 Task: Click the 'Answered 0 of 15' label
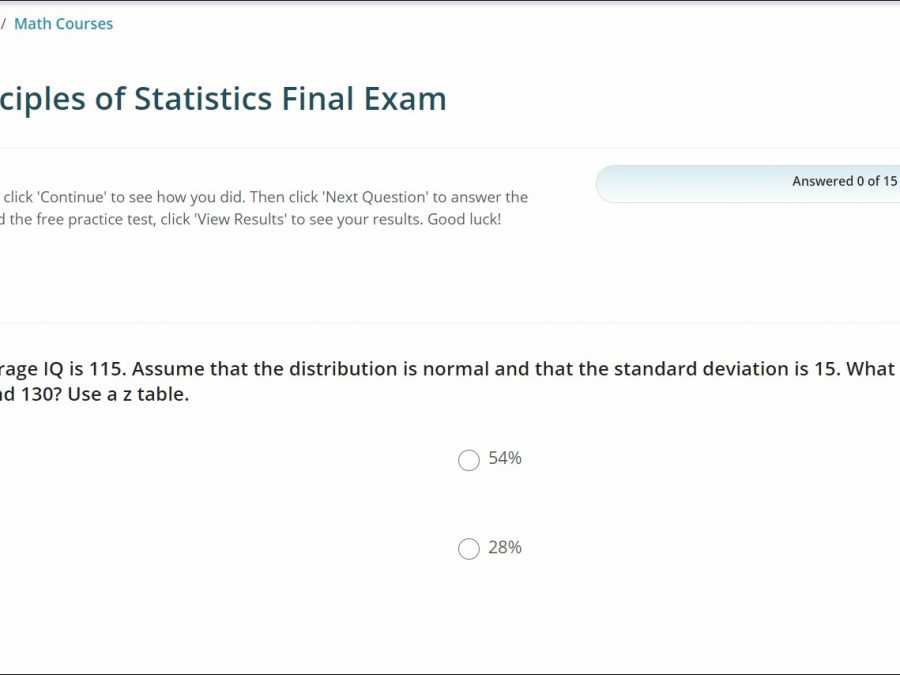[x=844, y=181]
